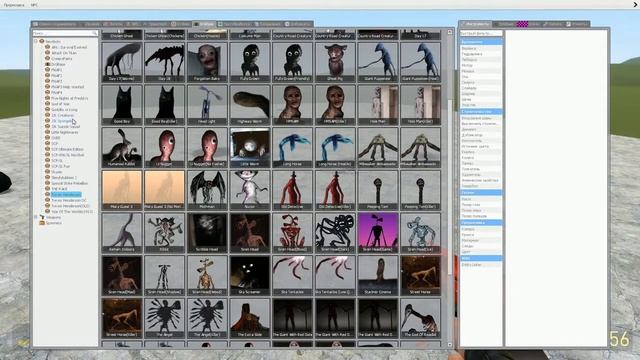Open the Little Nightmares category
Image resolution: width=640 pixels, height=360 pixels.
click(x=64, y=132)
